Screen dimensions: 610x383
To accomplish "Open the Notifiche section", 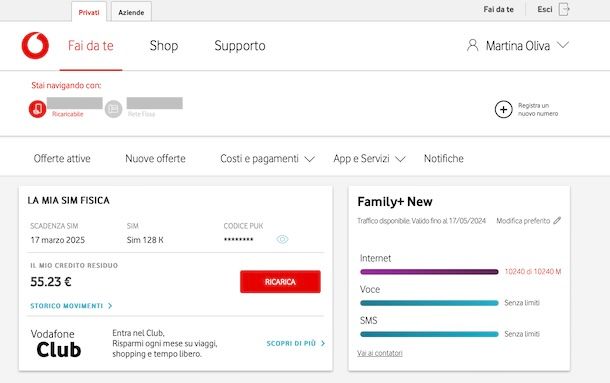I will 443,158.
